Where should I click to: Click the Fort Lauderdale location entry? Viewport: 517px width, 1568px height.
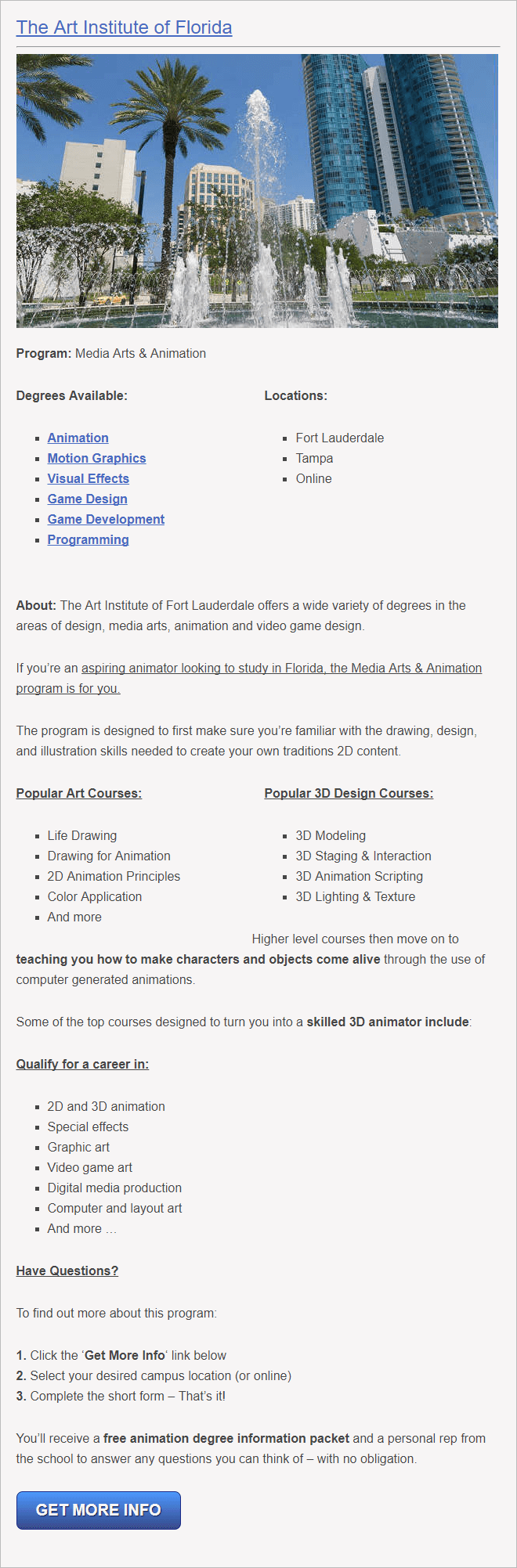340,438
